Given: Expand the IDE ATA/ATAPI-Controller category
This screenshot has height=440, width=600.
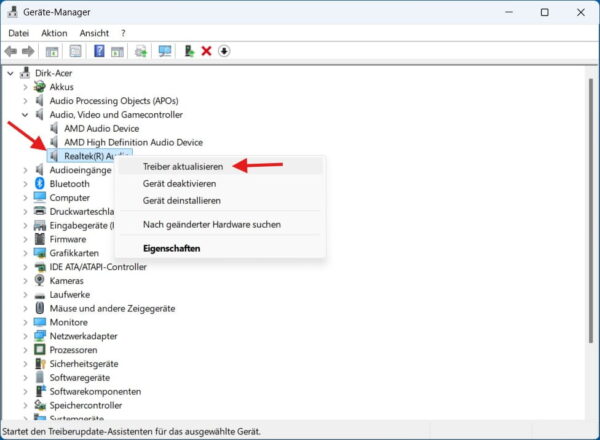Looking at the screenshot, I should point(25,267).
